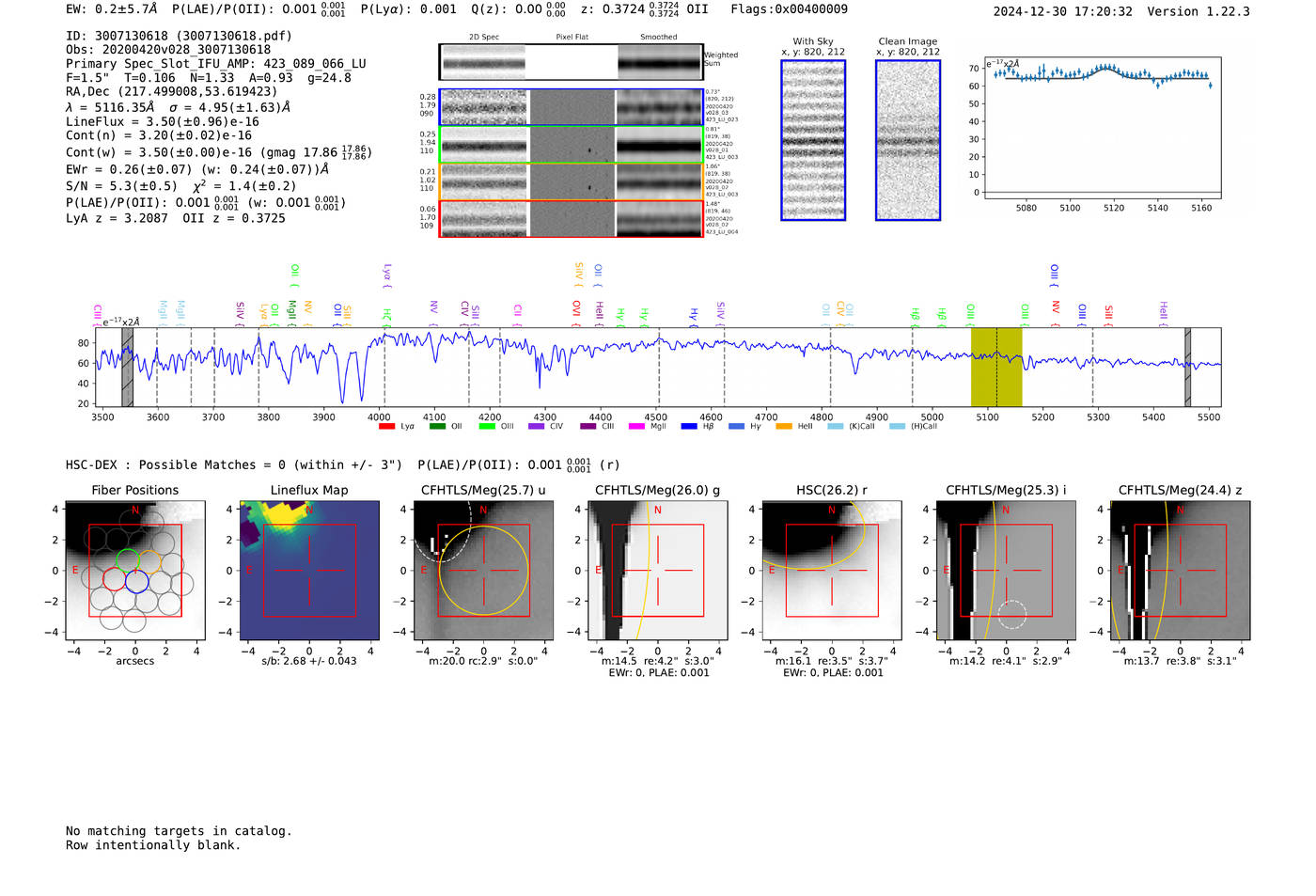Open the CFHTLS/Meg(26.0) g image
This screenshot has height=896, width=1316.
pos(658,571)
